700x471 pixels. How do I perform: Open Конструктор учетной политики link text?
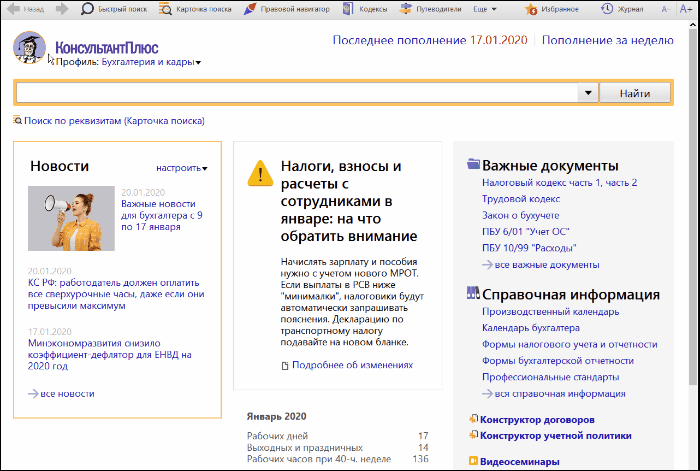(x=556, y=435)
